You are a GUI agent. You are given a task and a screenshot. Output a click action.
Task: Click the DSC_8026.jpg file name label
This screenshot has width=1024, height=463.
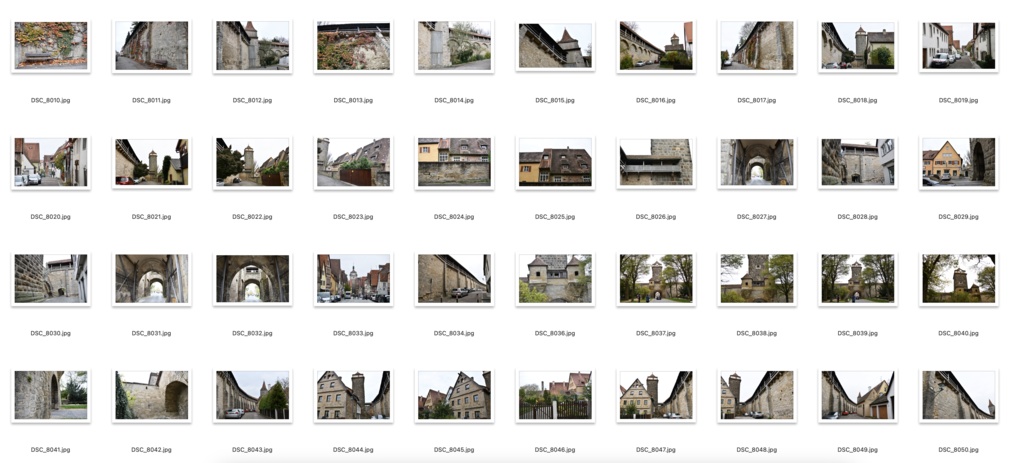(x=656, y=217)
